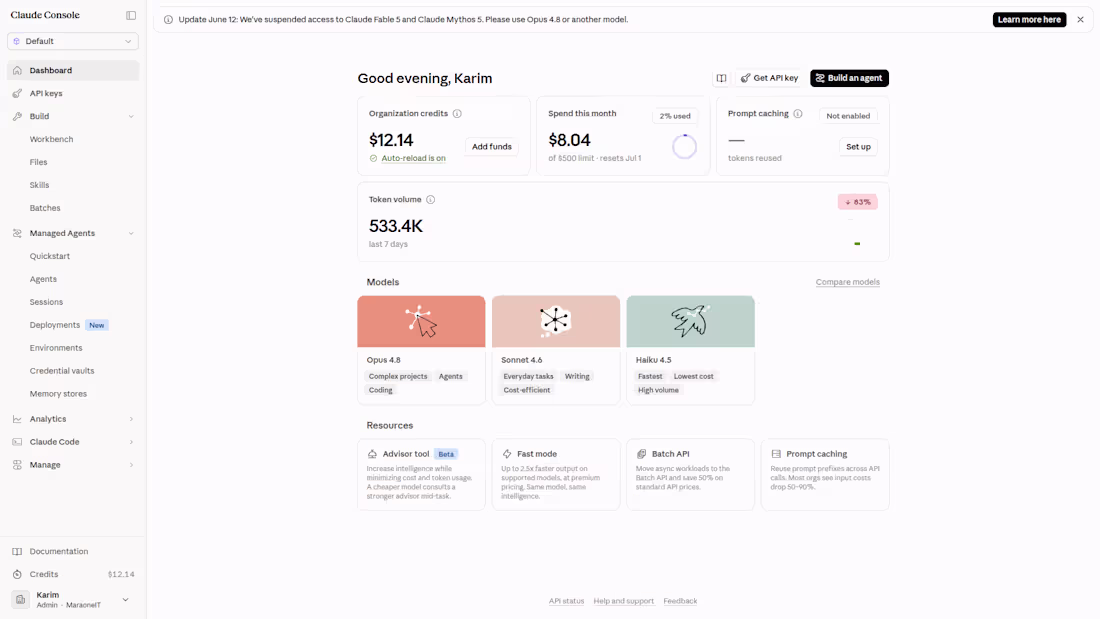1100x619 pixels.
Task: Open the Sonnet 4.6 model card image
Action: tap(556, 321)
